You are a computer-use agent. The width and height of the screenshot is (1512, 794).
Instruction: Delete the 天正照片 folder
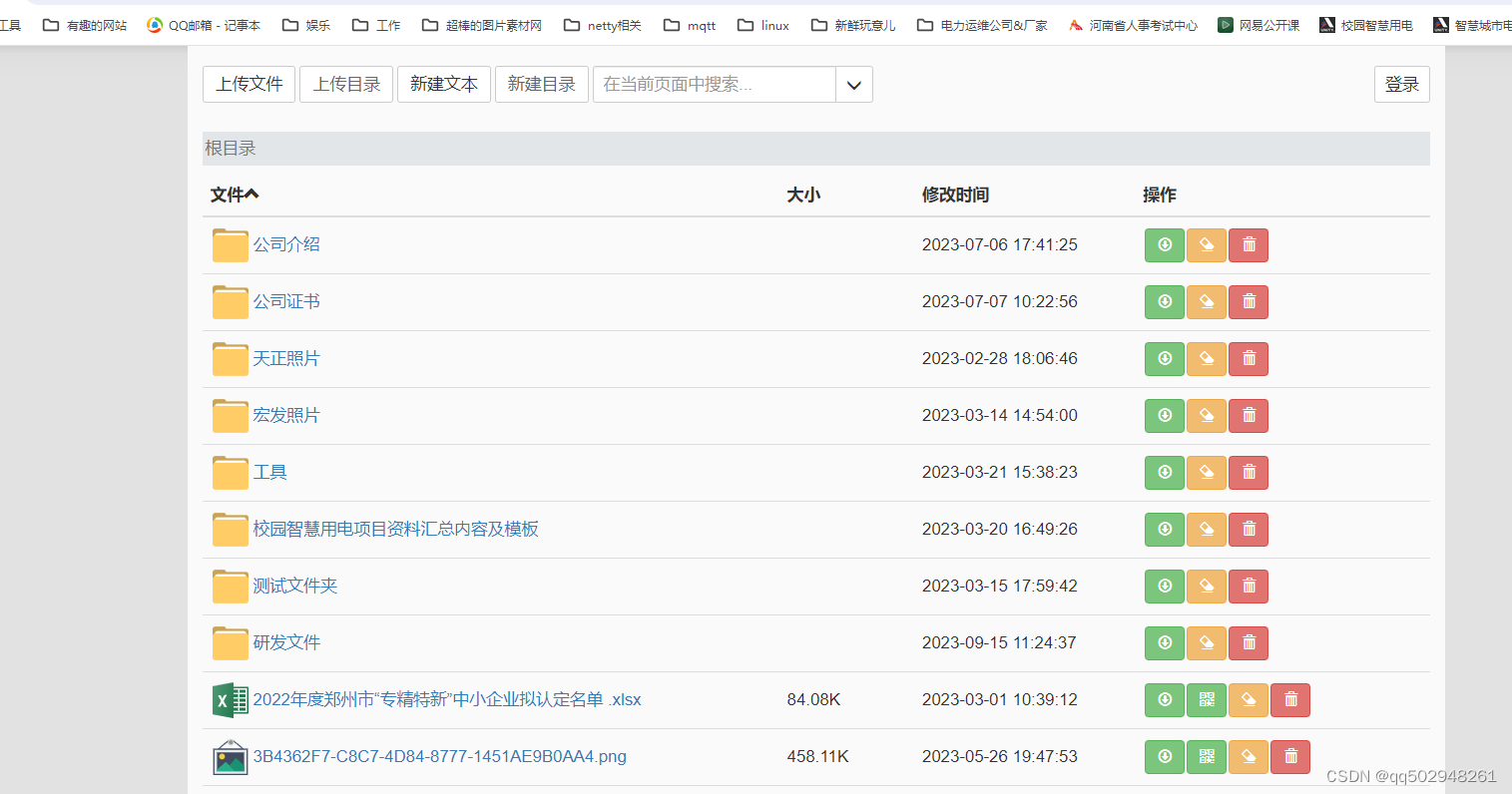(x=1249, y=359)
